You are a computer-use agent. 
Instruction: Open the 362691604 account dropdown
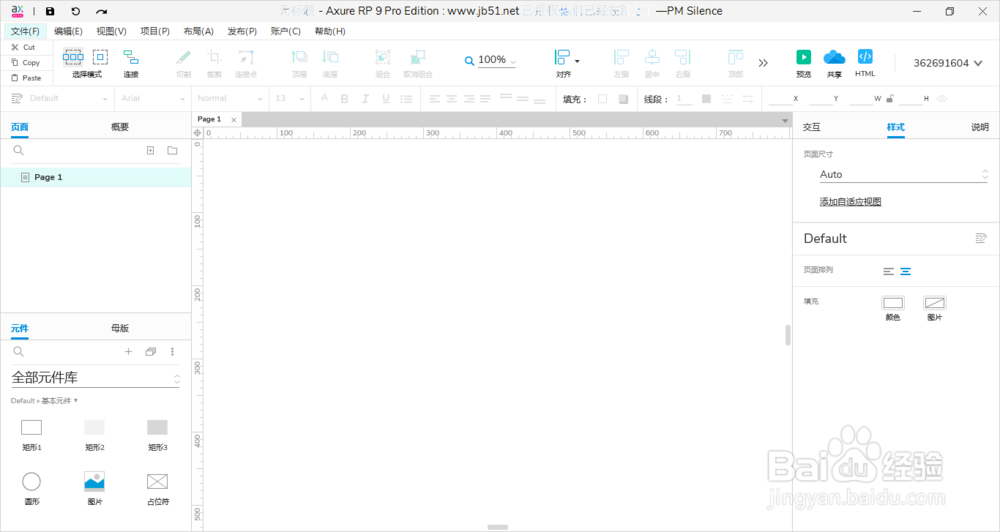pyautogui.click(x=947, y=63)
